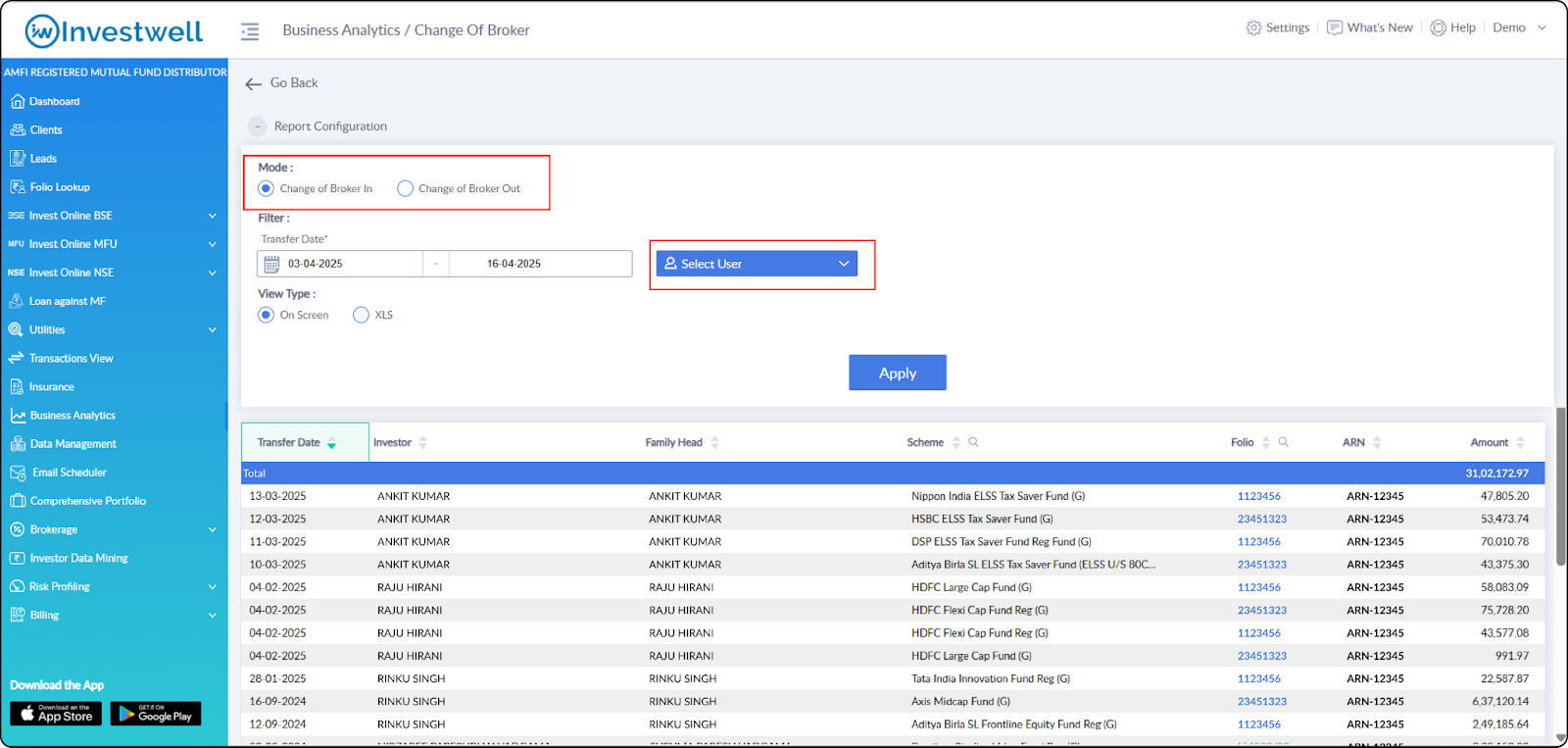Expand the Utilities menu
The width and height of the screenshot is (1568, 748).
coord(213,329)
